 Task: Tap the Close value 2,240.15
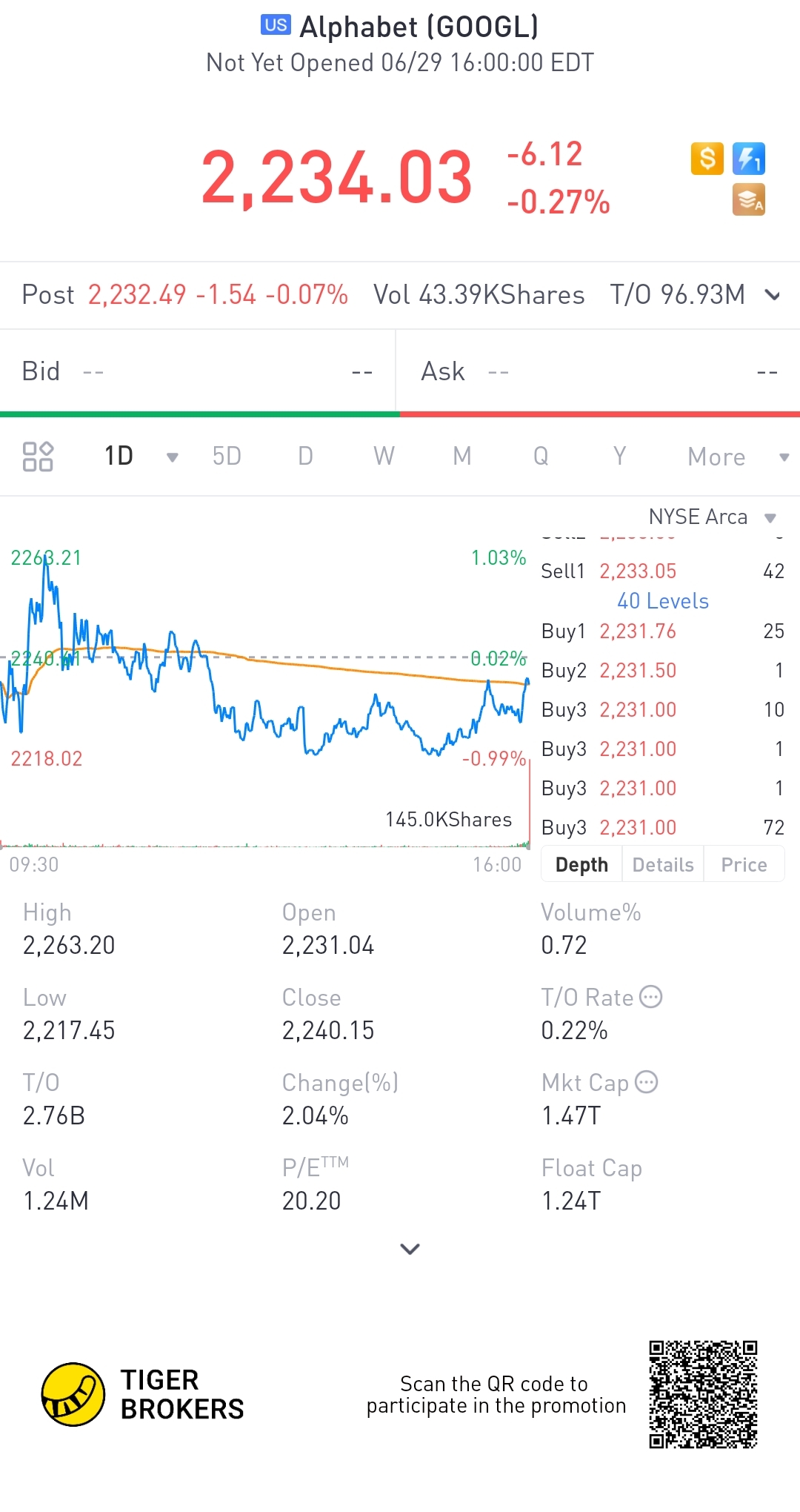coord(328,1030)
